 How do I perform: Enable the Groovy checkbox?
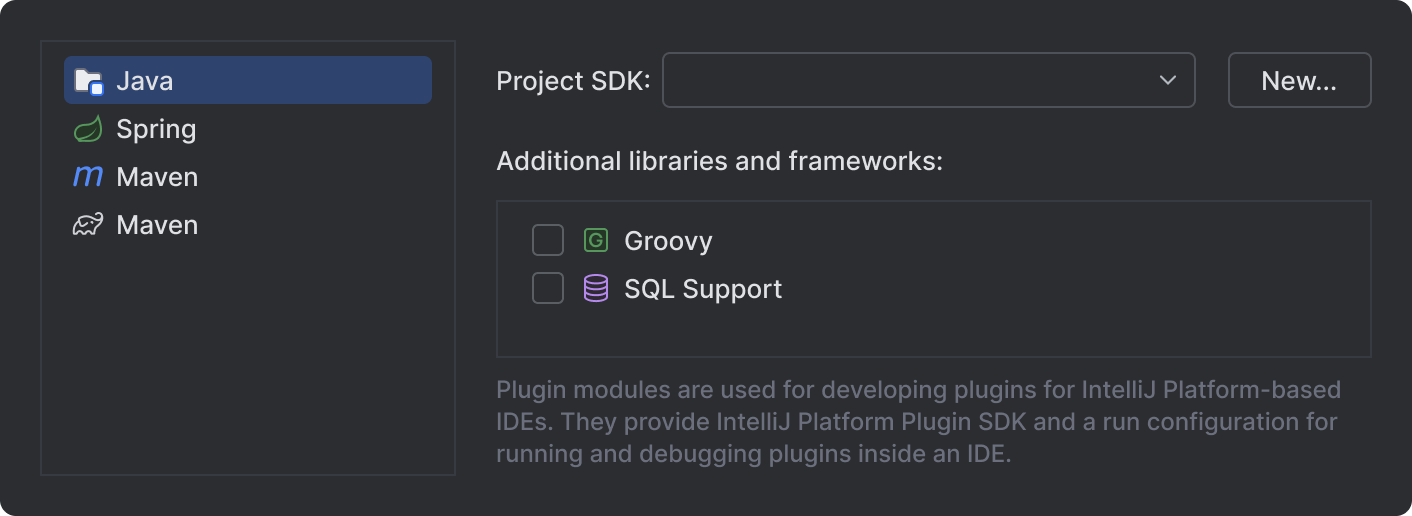click(548, 241)
